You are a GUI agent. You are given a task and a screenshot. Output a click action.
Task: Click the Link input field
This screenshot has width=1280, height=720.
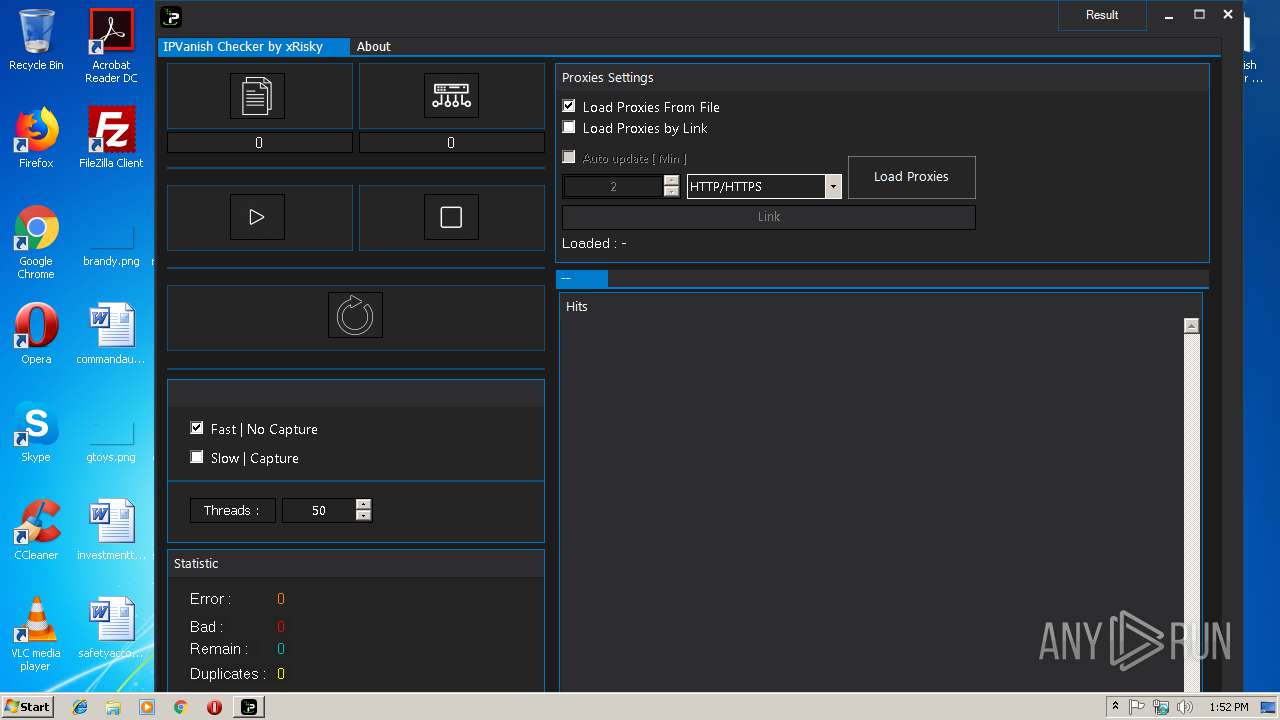[768, 217]
